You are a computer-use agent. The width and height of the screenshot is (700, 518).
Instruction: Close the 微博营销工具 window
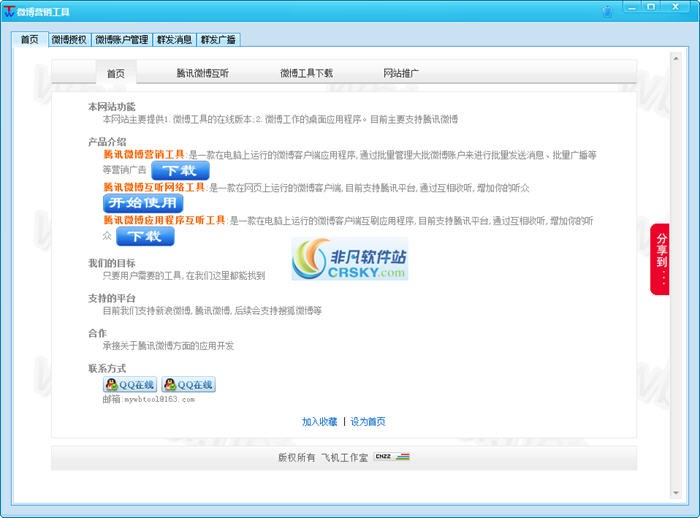click(676, 7)
